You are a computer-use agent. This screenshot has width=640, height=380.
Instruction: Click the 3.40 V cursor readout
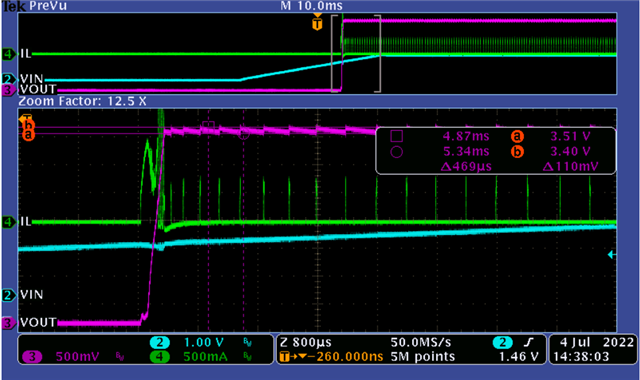[x=570, y=151]
